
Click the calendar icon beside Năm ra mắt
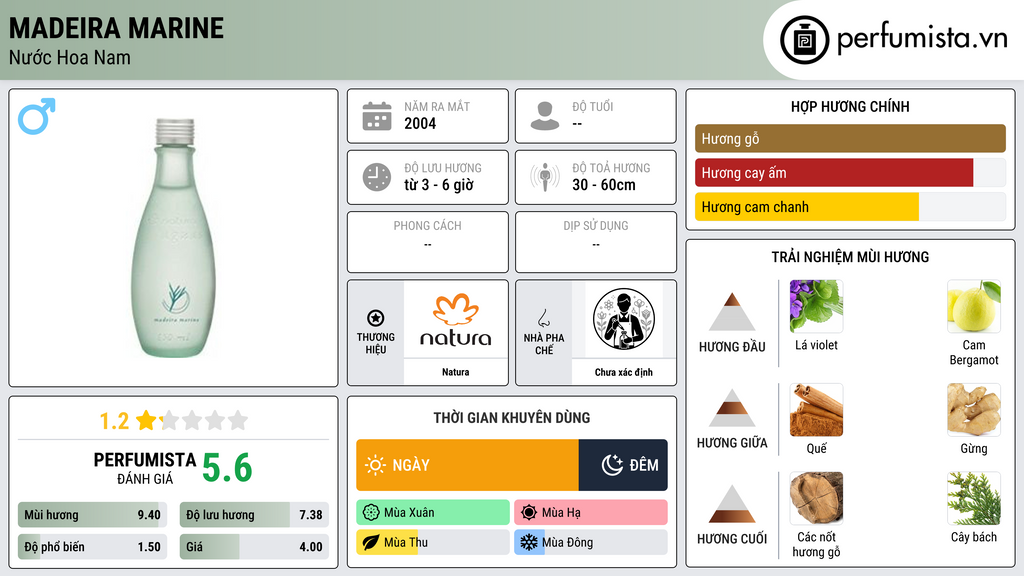pyautogui.click(x=377, y=116)
